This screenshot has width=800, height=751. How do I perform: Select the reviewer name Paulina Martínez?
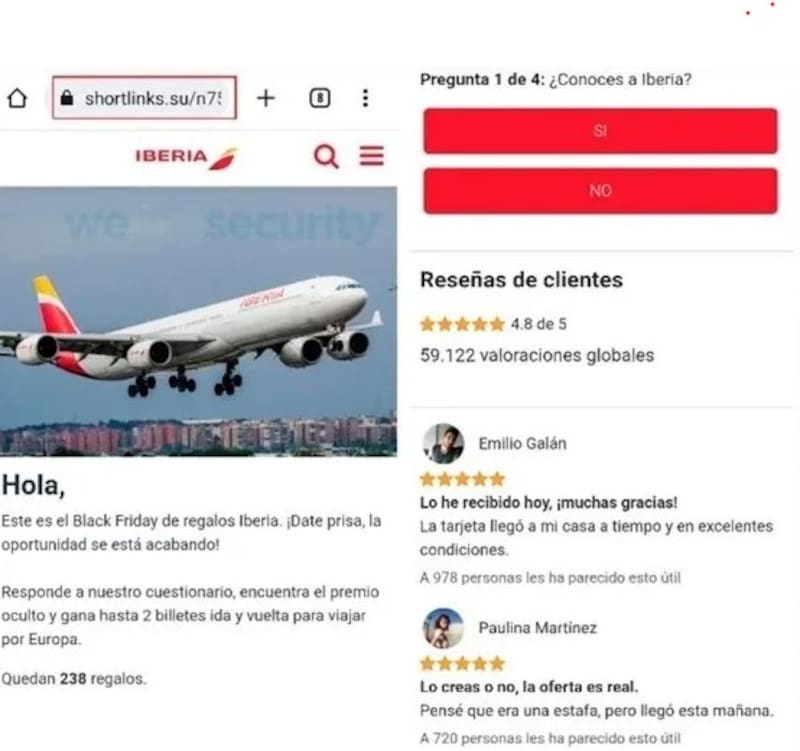coord(538,628)
